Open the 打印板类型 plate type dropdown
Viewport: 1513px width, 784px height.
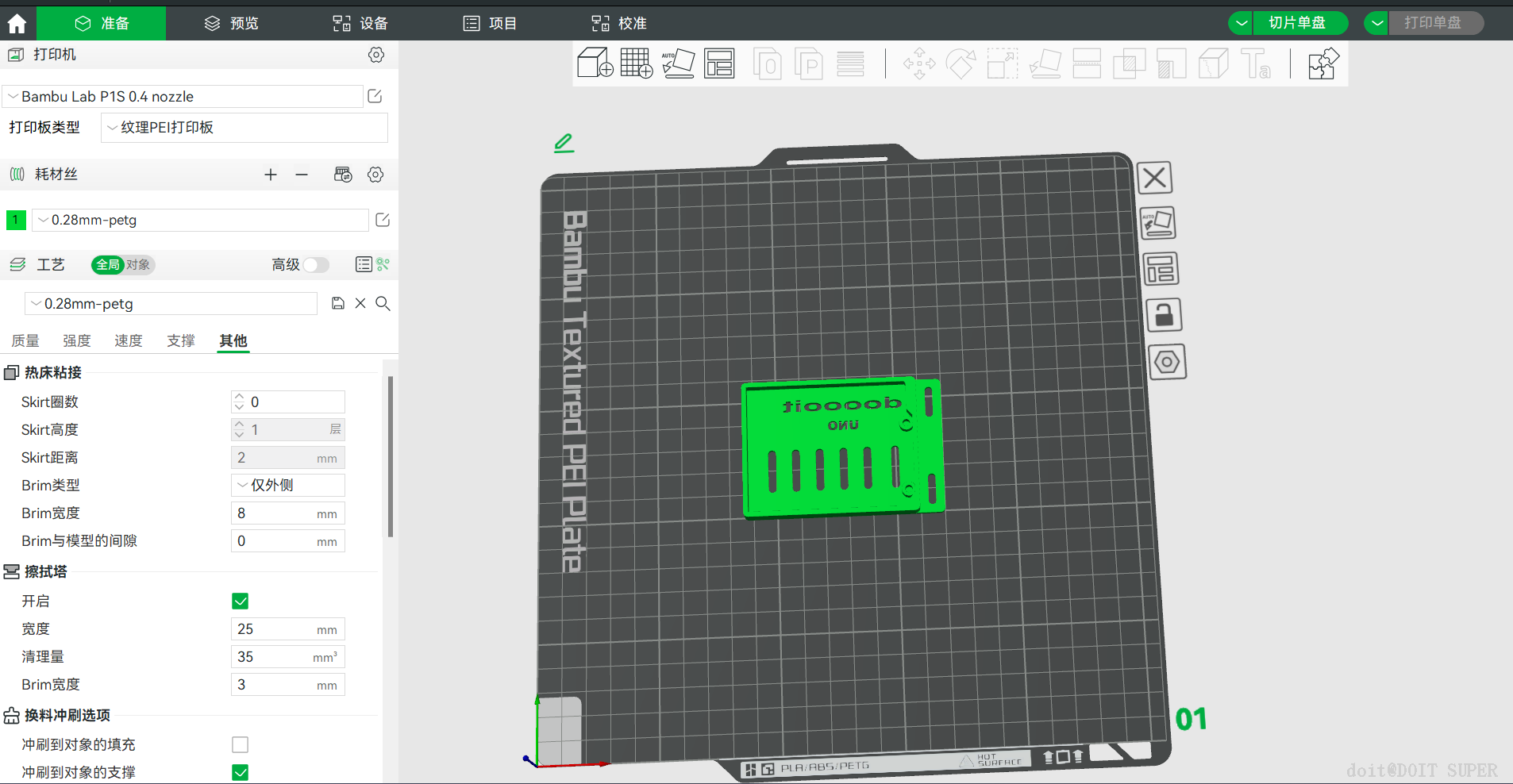(x=244, y=128)
